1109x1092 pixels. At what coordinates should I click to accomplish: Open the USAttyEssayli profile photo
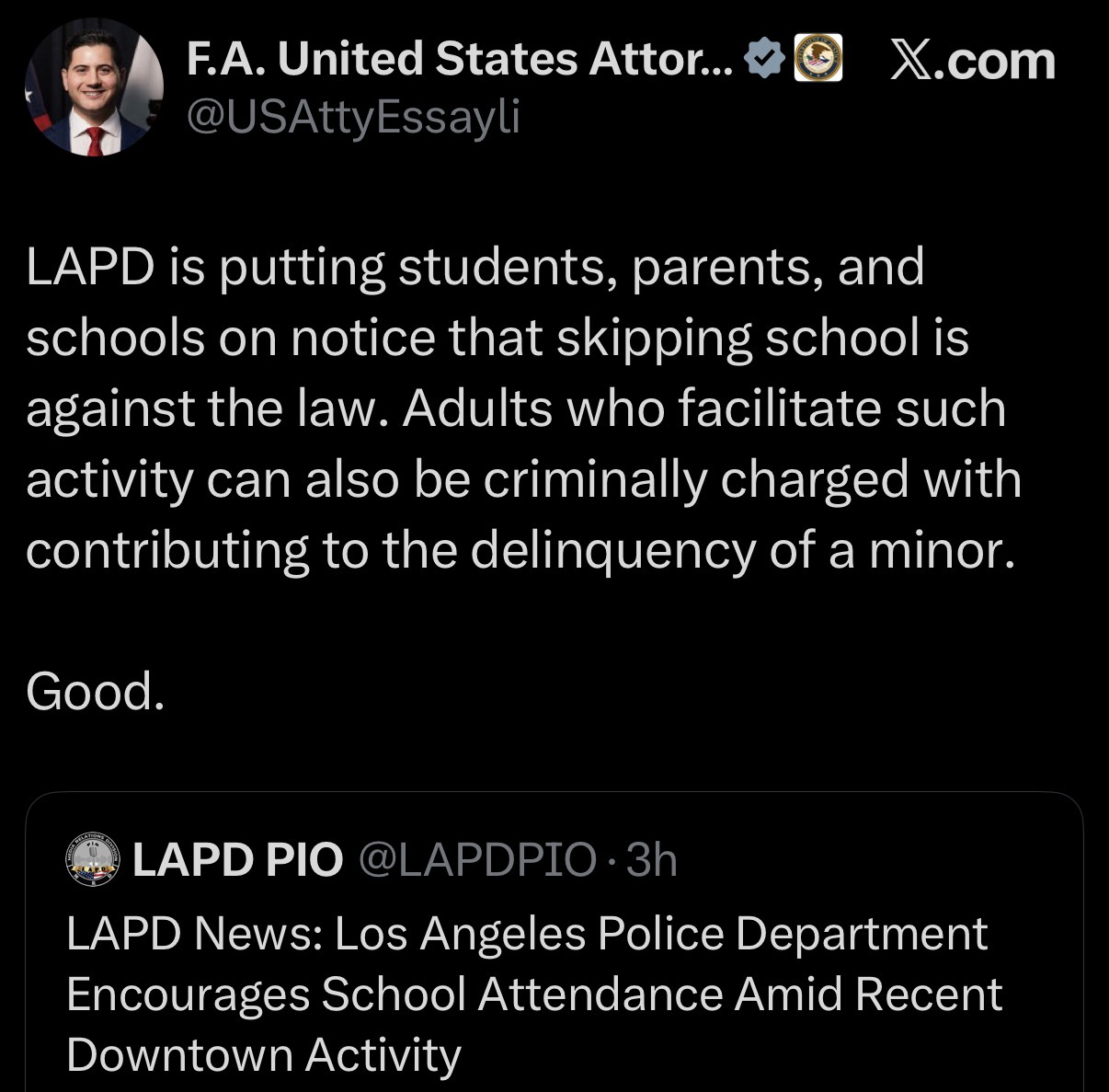(x=92, y=88)
